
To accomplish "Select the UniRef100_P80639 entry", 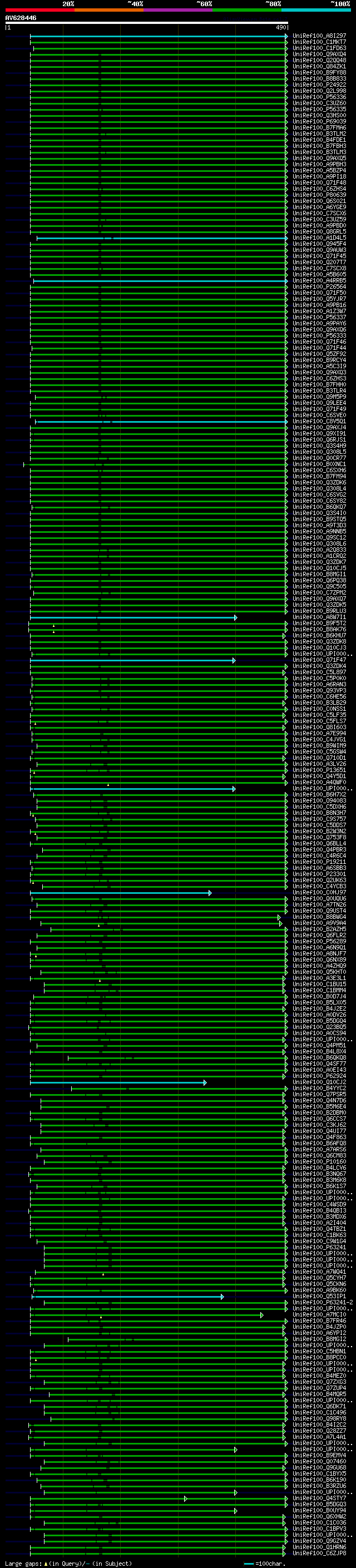I will click(319, 195).
